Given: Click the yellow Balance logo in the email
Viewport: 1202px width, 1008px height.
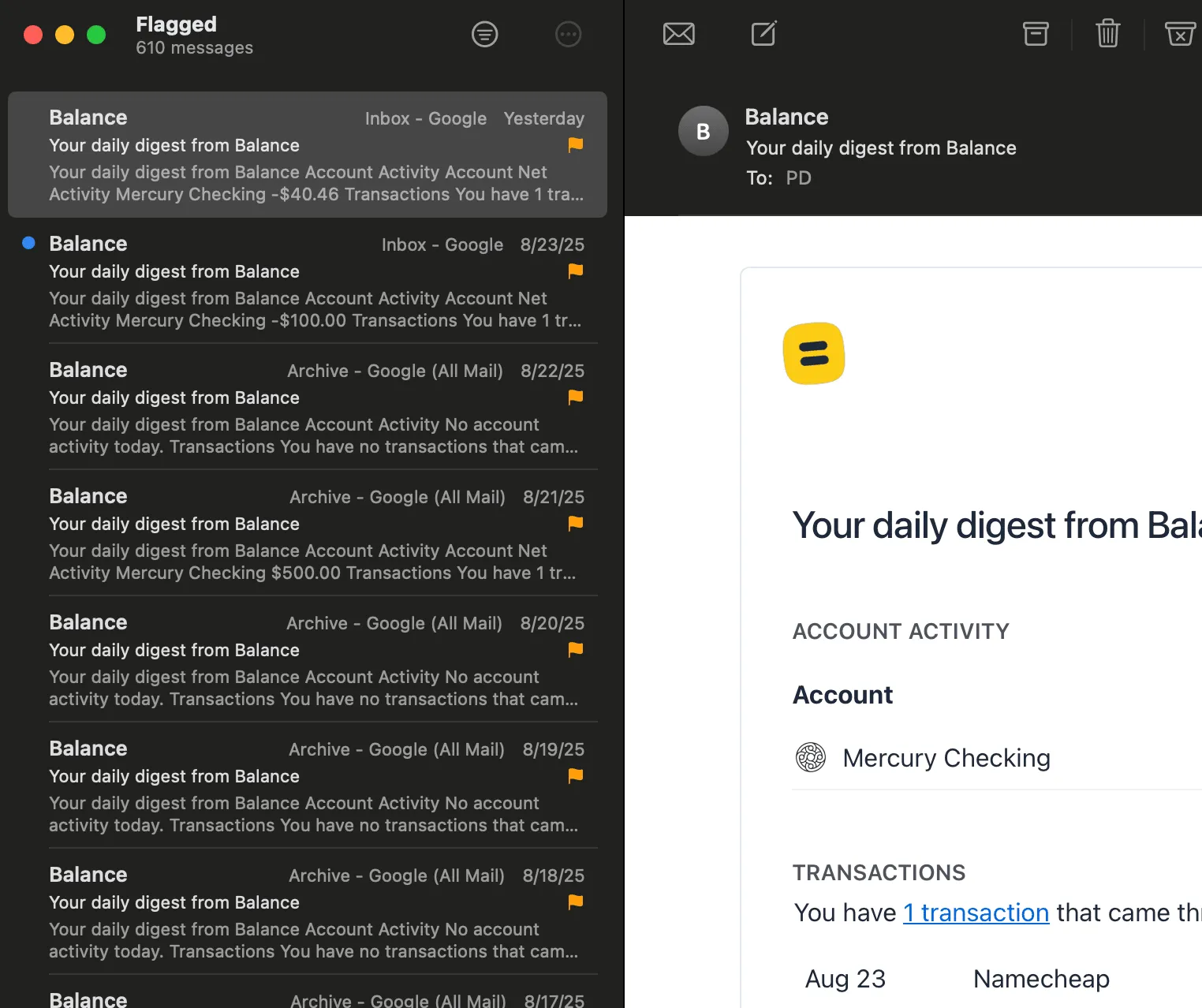Looking at the screenshot, I should tap(813, 353).
